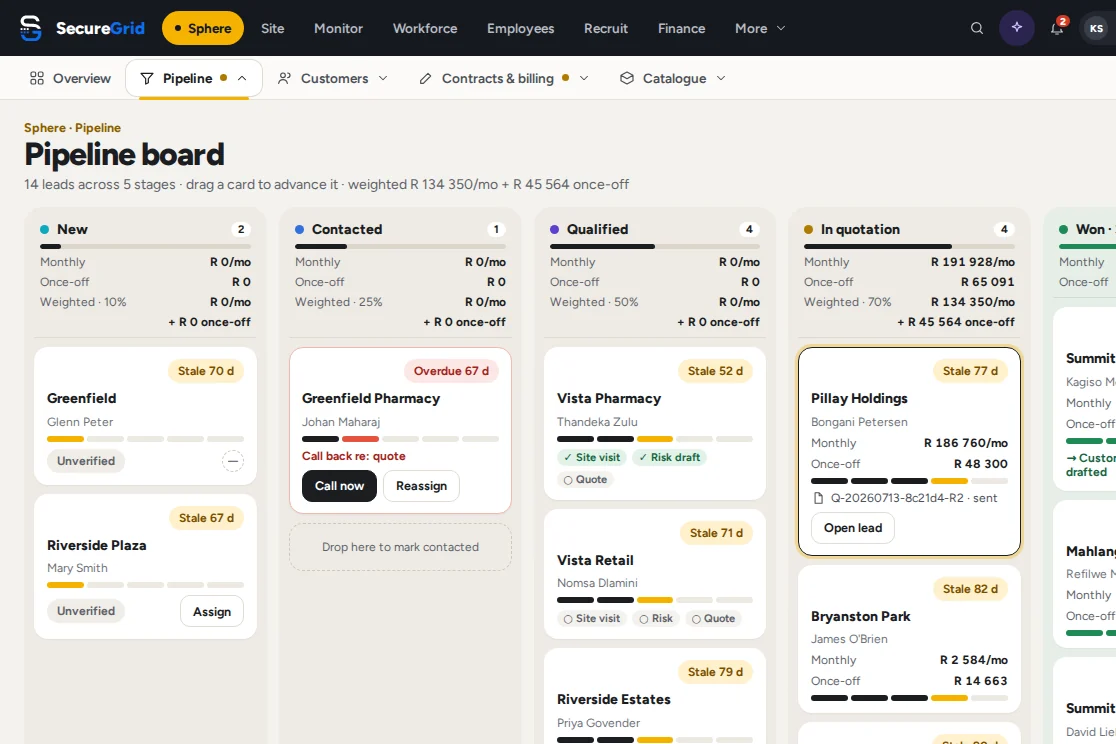This screenshot has height=744, width=1116.
Task: Click the In quotation column progress bar
Action: point(910,246)
